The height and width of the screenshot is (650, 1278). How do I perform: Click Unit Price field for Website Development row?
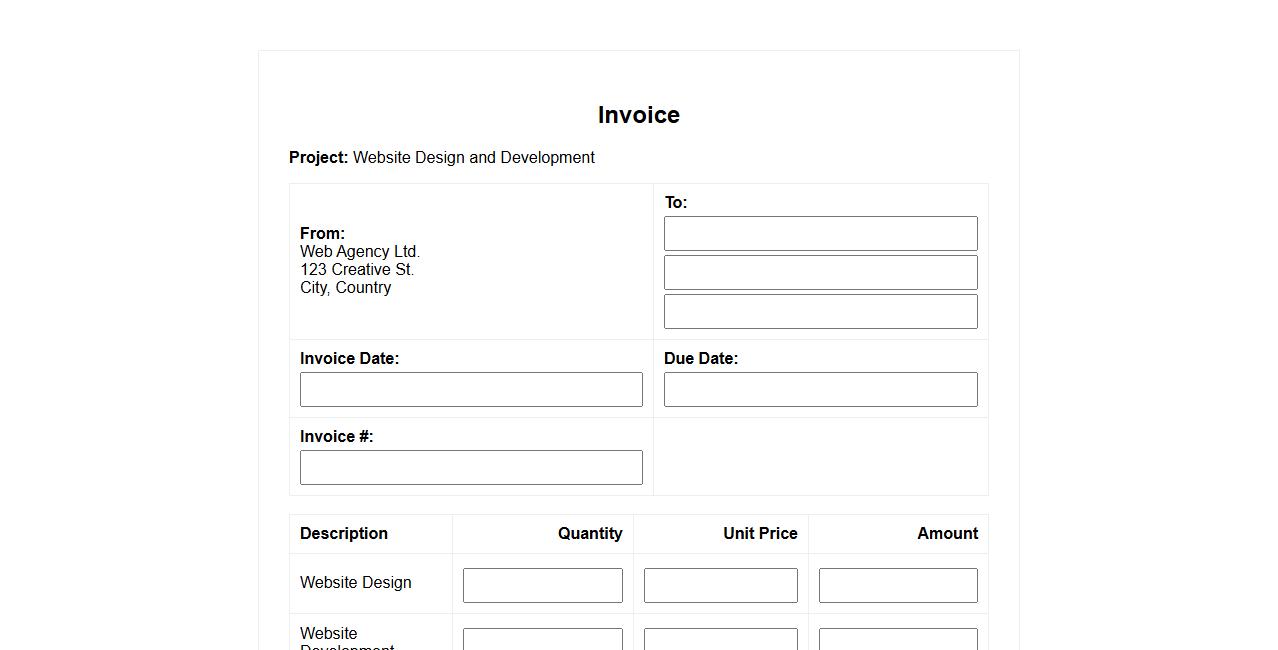(720, 639)
